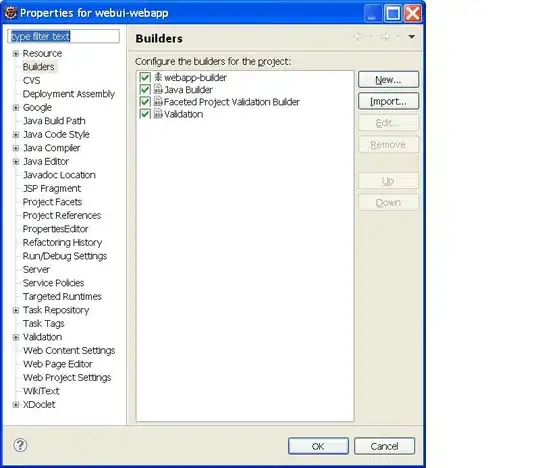Click the New... button
The height and width of the screenshot is (468, 540).
(x=388, y=80)
